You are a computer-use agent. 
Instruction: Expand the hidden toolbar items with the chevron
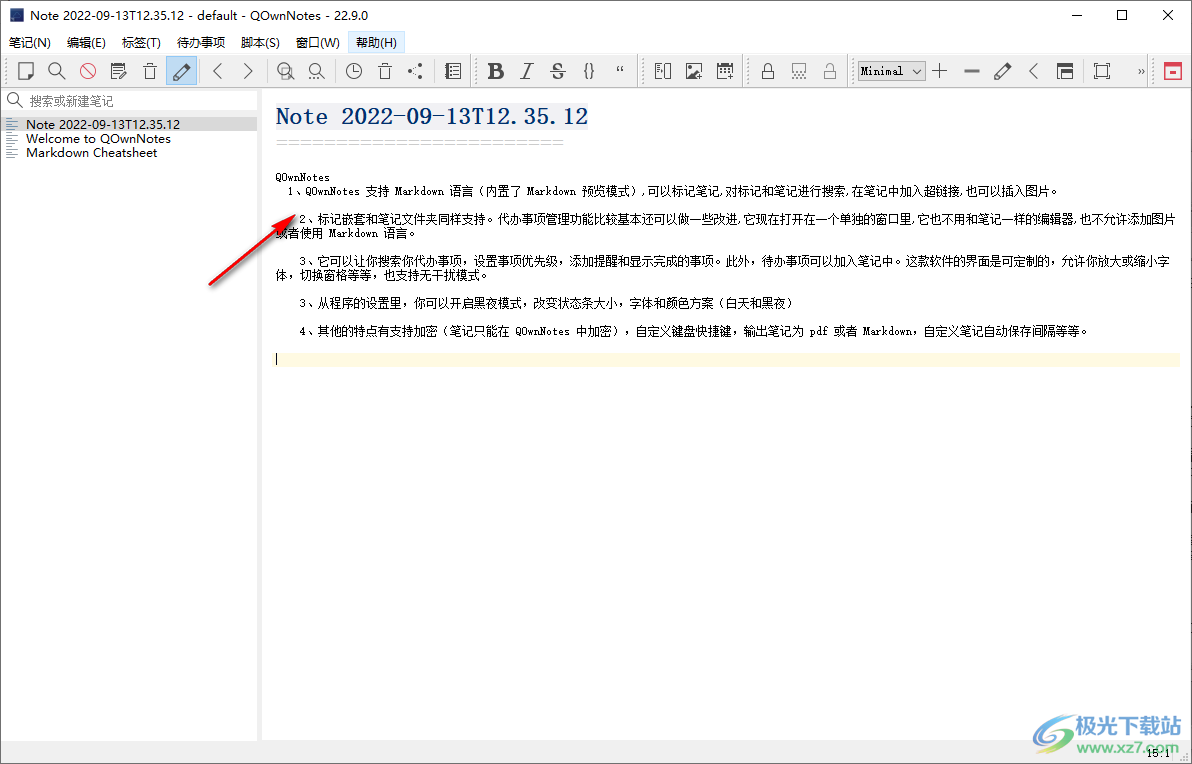coord(1141,71)
